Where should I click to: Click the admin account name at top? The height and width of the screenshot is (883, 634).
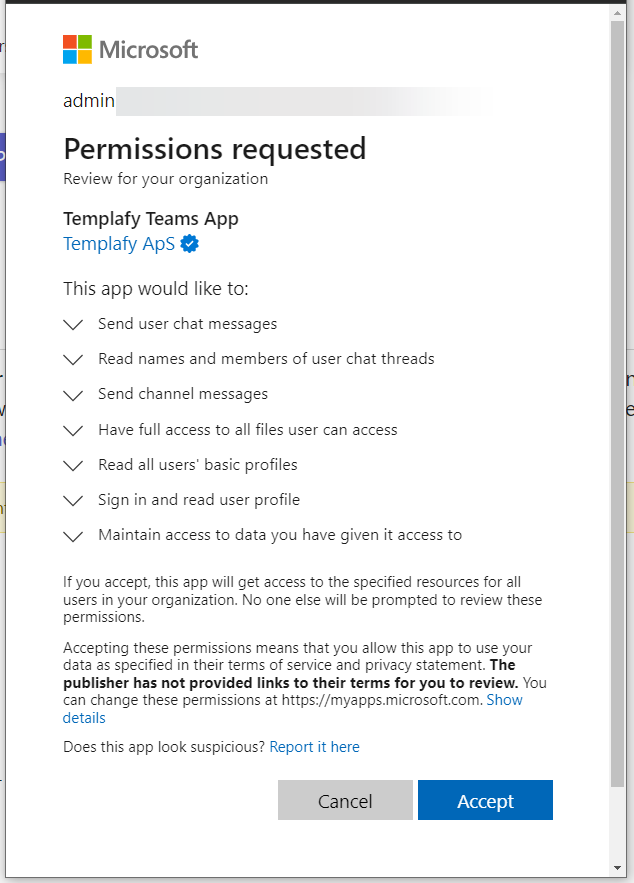click(x=89, y=100)
